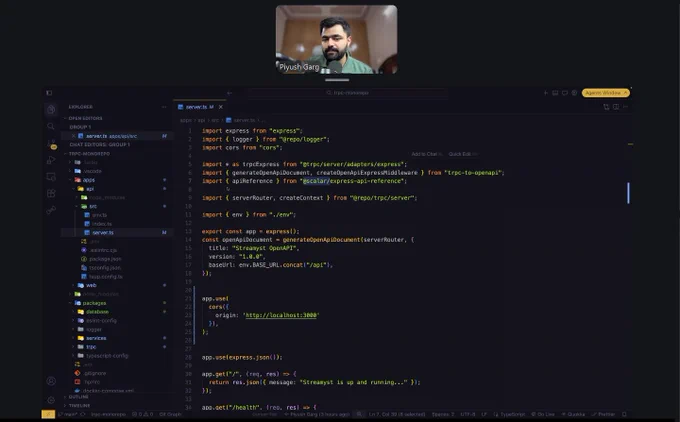Expand the .vscode folder

[92, 171]
